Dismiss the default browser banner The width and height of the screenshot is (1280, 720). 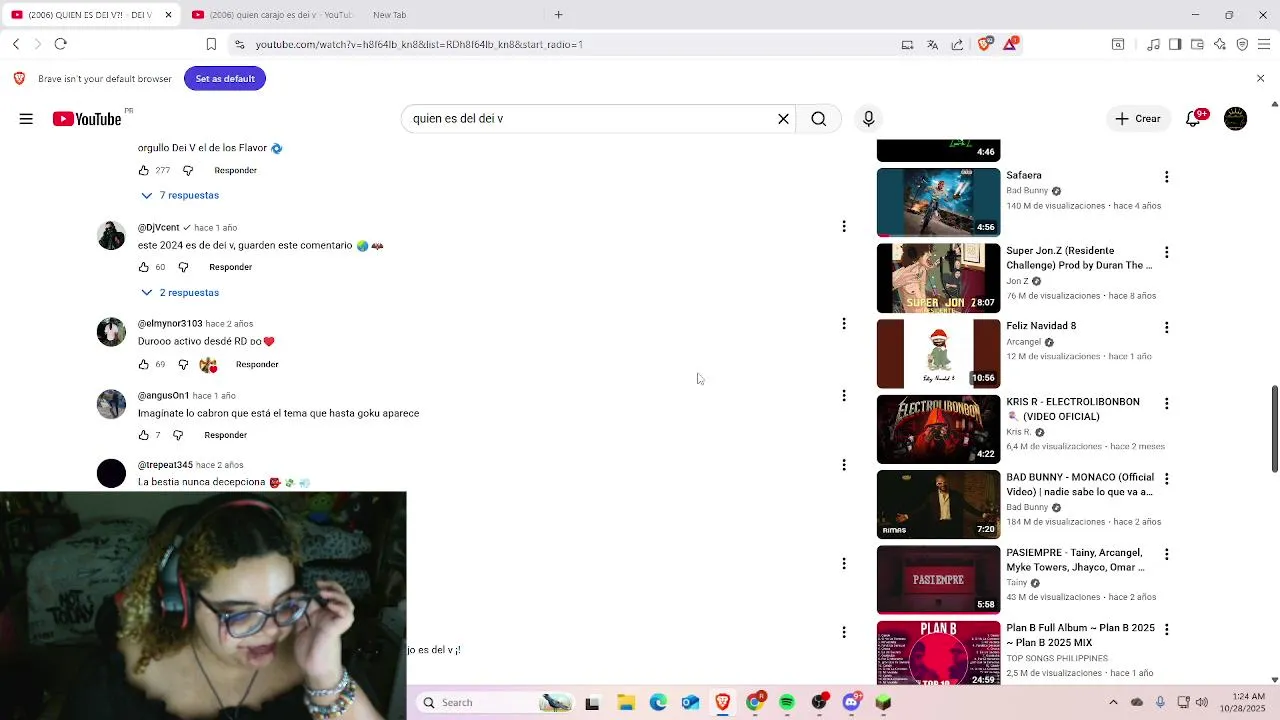[x=1260, y=78]
